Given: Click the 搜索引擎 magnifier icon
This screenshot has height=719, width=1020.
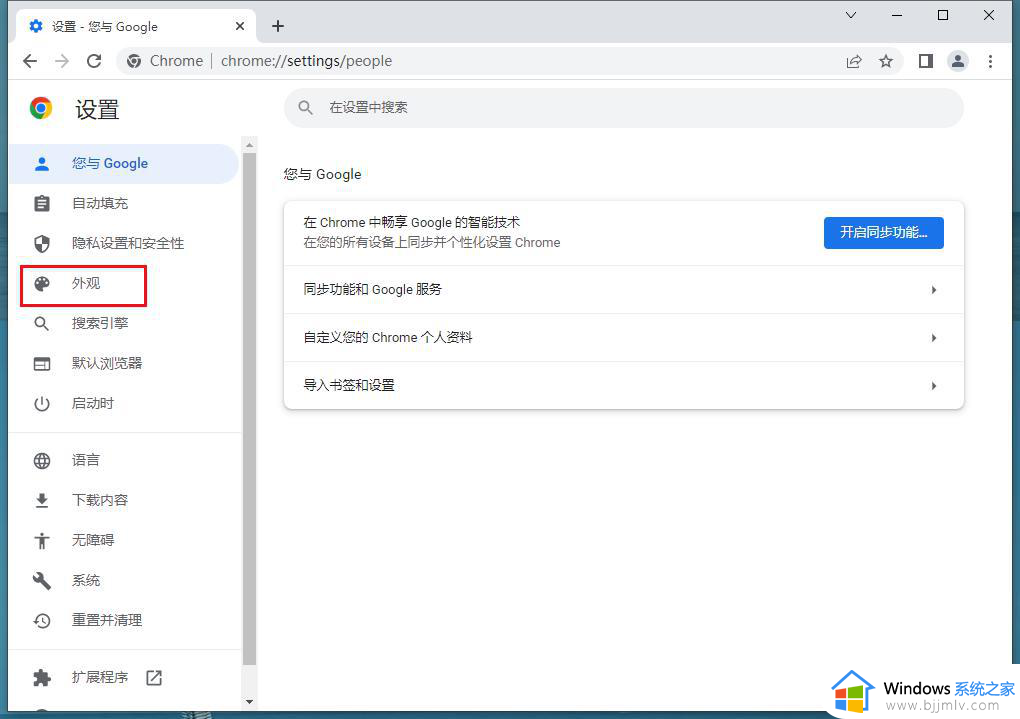Looking at the screenshot, I should point(42,323).
